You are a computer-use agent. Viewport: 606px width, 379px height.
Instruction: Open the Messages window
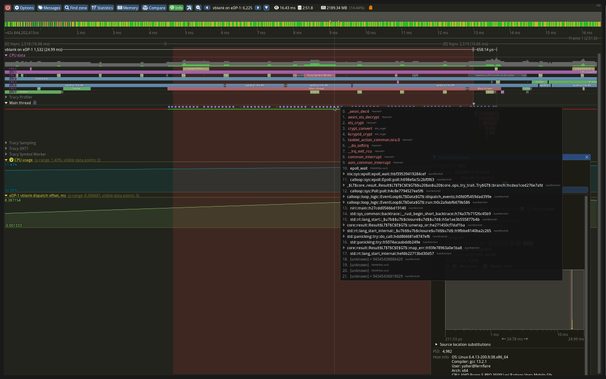pyautogui.click(x=49, y=8)
